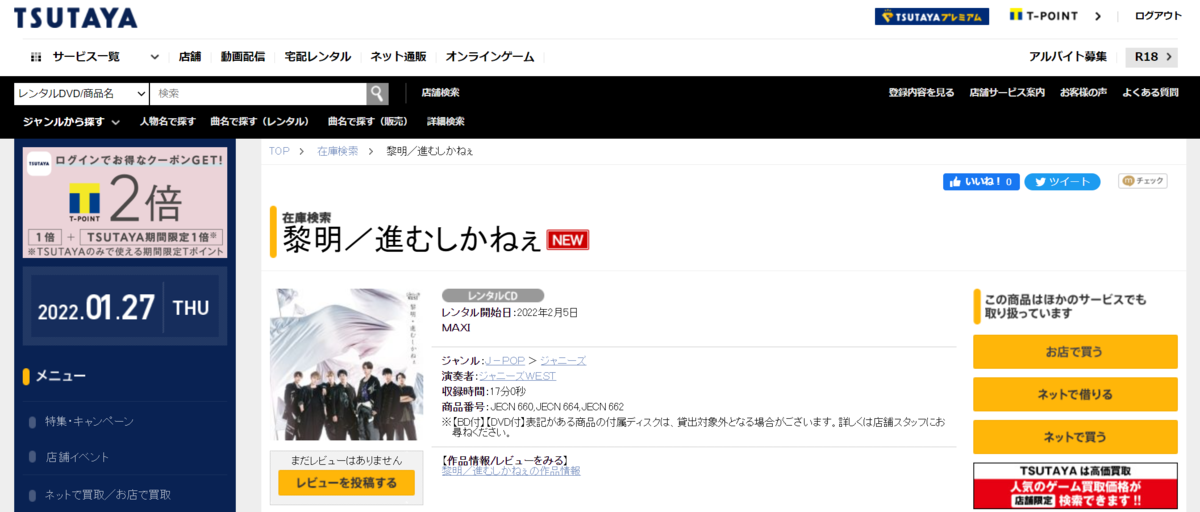Click 店舗サービス案内
Viewport: 1200px width, 512px height.
[x=1007, y=93]
